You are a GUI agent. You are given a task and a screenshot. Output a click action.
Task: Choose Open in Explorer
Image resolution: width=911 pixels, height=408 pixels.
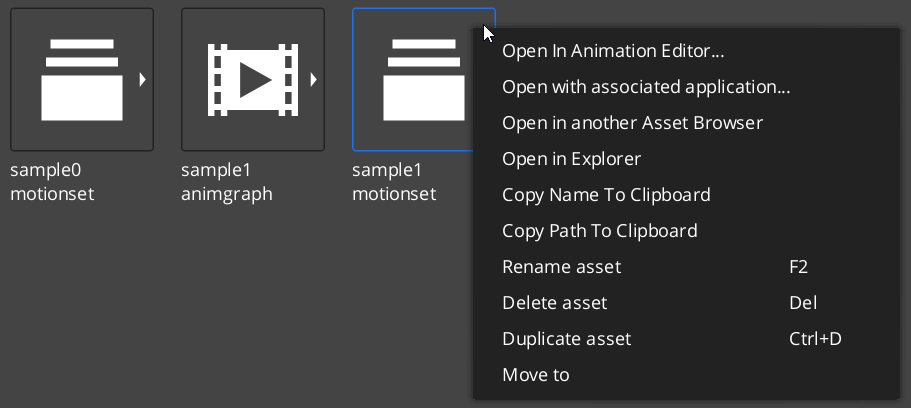[x=571, y=159]
